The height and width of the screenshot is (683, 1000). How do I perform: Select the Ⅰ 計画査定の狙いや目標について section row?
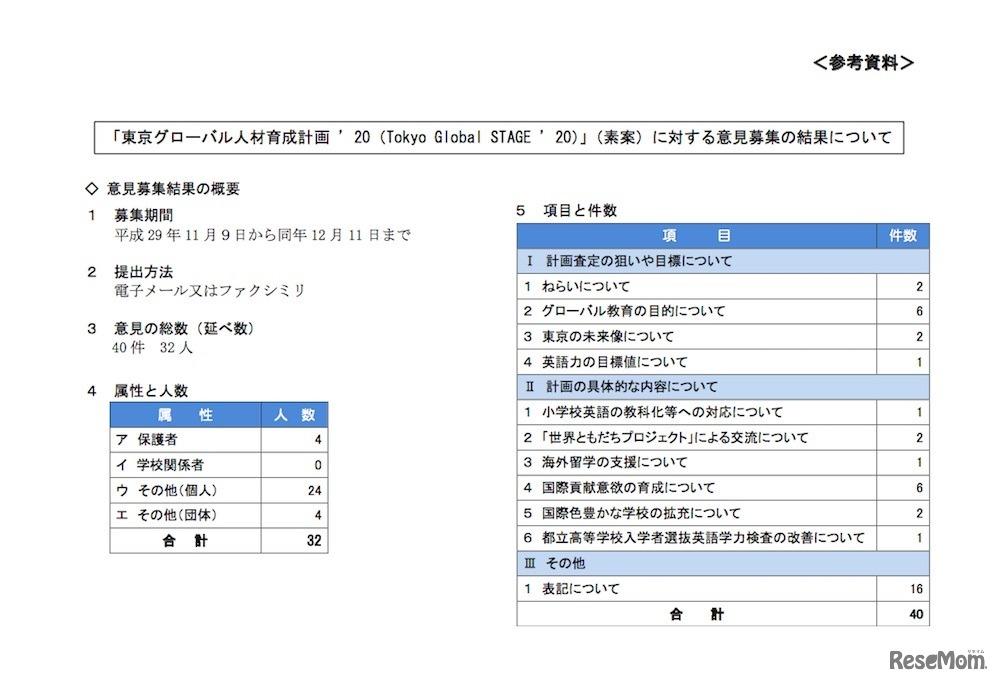point(660,260)
